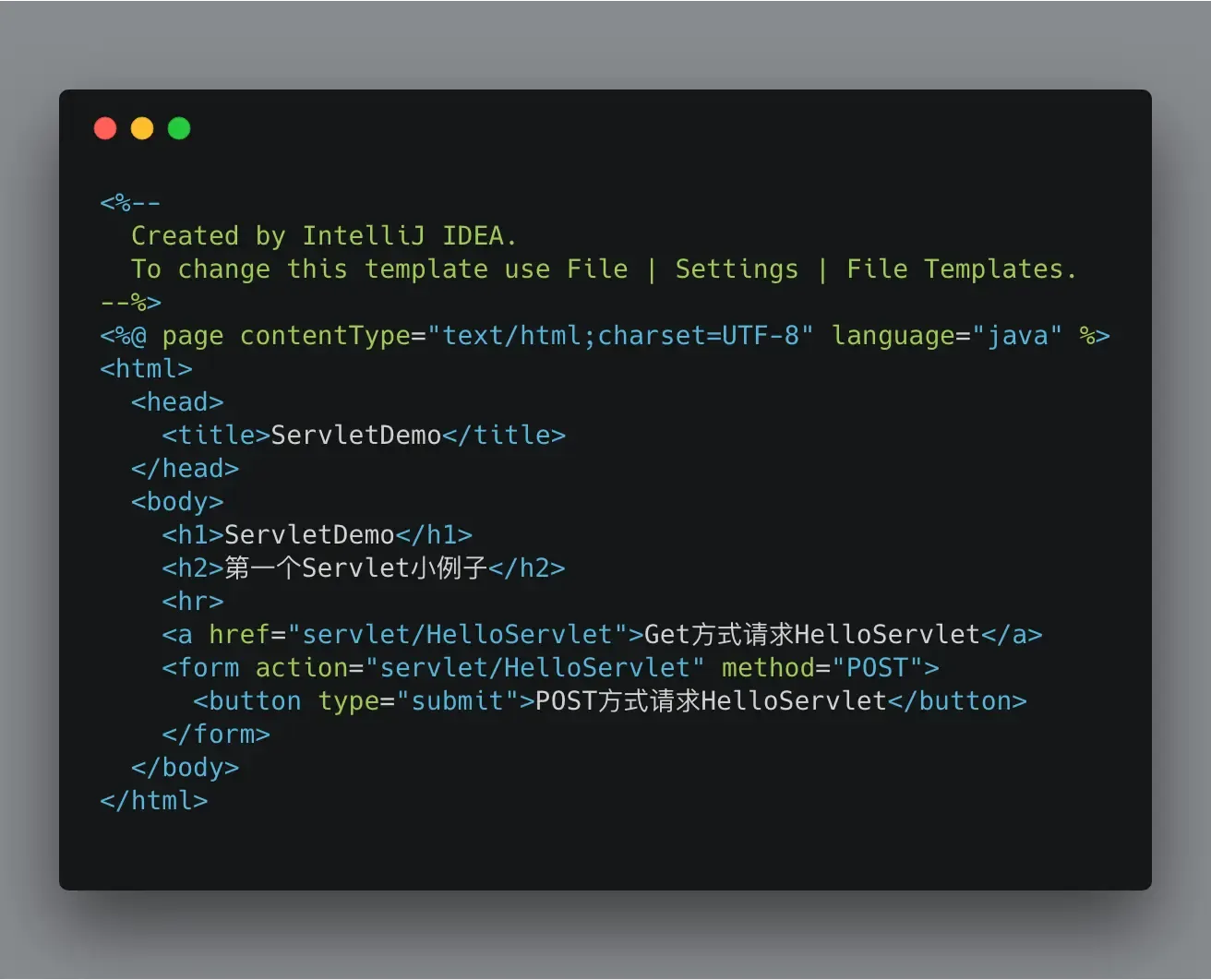This screenshot has height=980, width=1211.
Task: Click the red close dot
Action: tap(105, 128)
